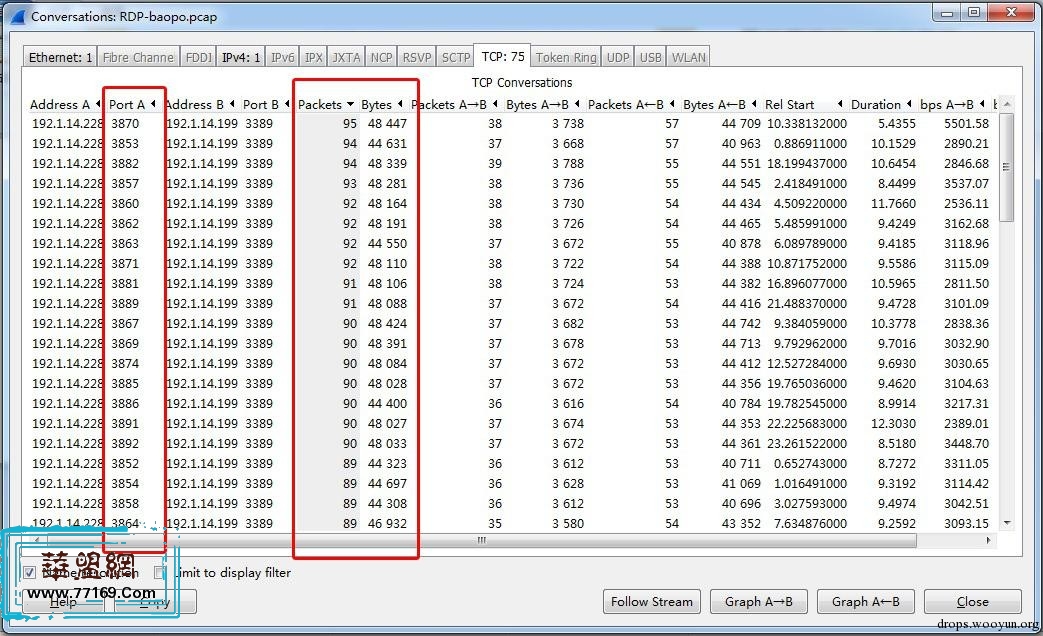Image resolution: width=1043 pixels, height=636 pixels.
Task: Click the vertical scrollbar down arrow
Action: click(x=1006, y=522)
